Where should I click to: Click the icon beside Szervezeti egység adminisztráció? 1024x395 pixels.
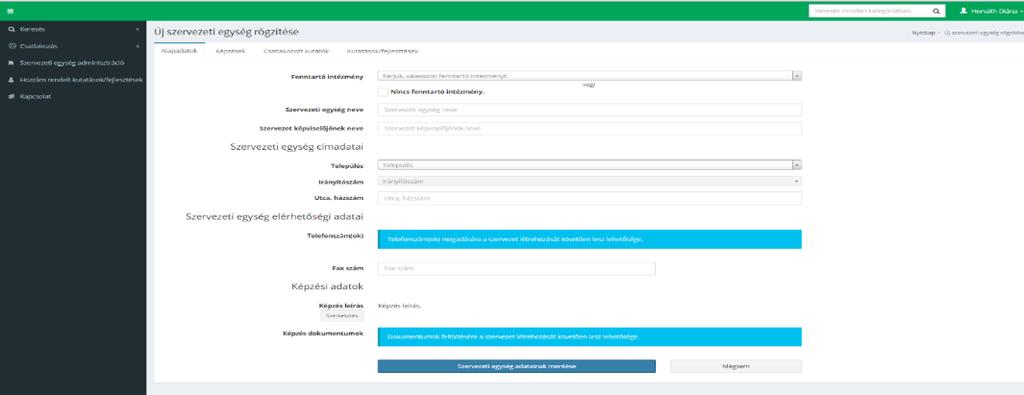(x=12, y=63)
